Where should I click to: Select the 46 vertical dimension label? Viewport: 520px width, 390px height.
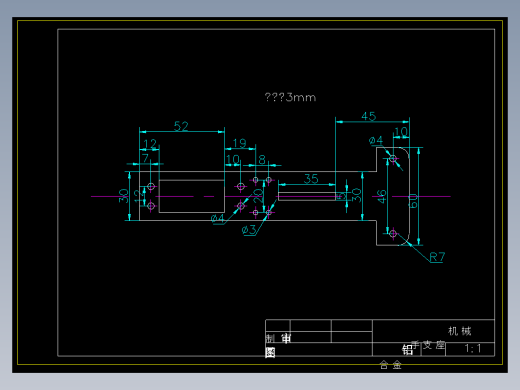click(381, 196)
